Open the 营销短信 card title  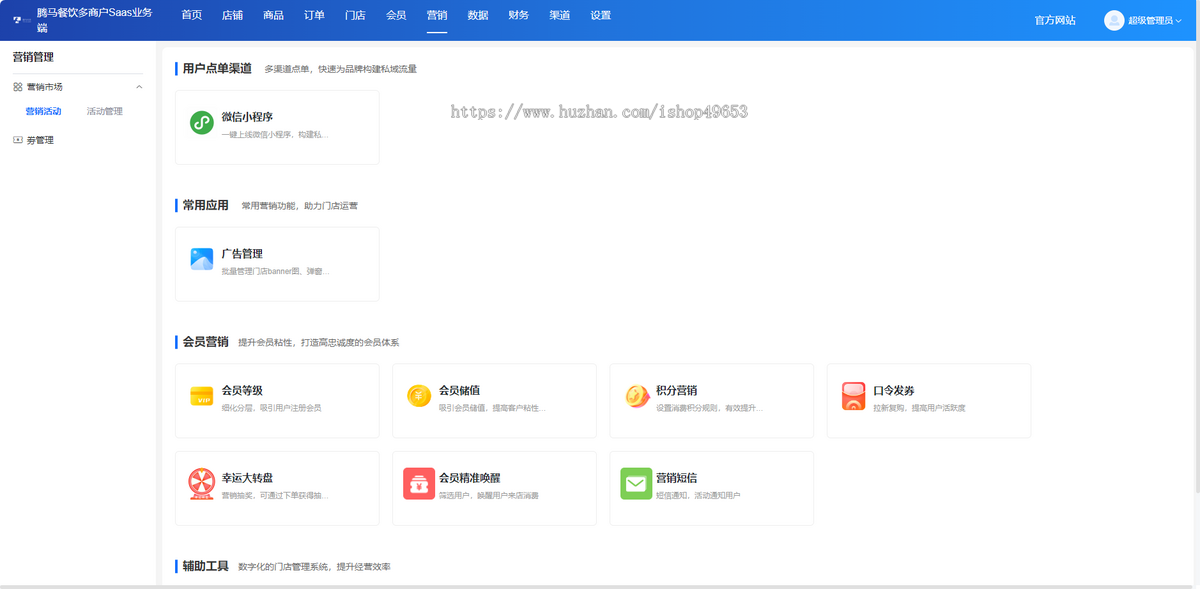click(677, 478)
